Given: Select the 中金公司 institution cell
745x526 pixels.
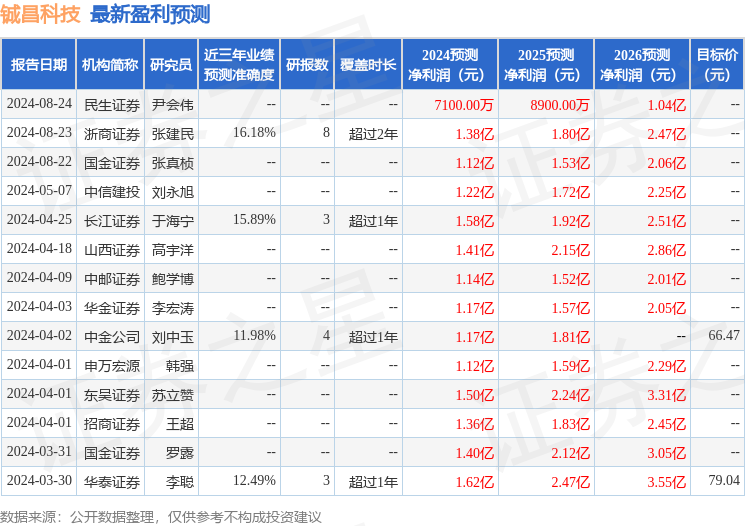Looking at the screenshot, I should point(112,336).
